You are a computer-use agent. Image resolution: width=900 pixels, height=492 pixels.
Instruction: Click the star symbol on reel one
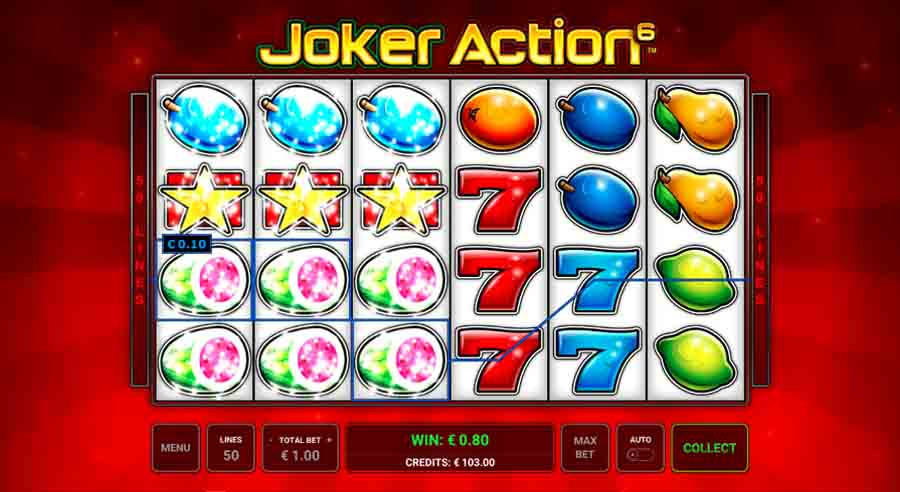(x=204, y=199)
